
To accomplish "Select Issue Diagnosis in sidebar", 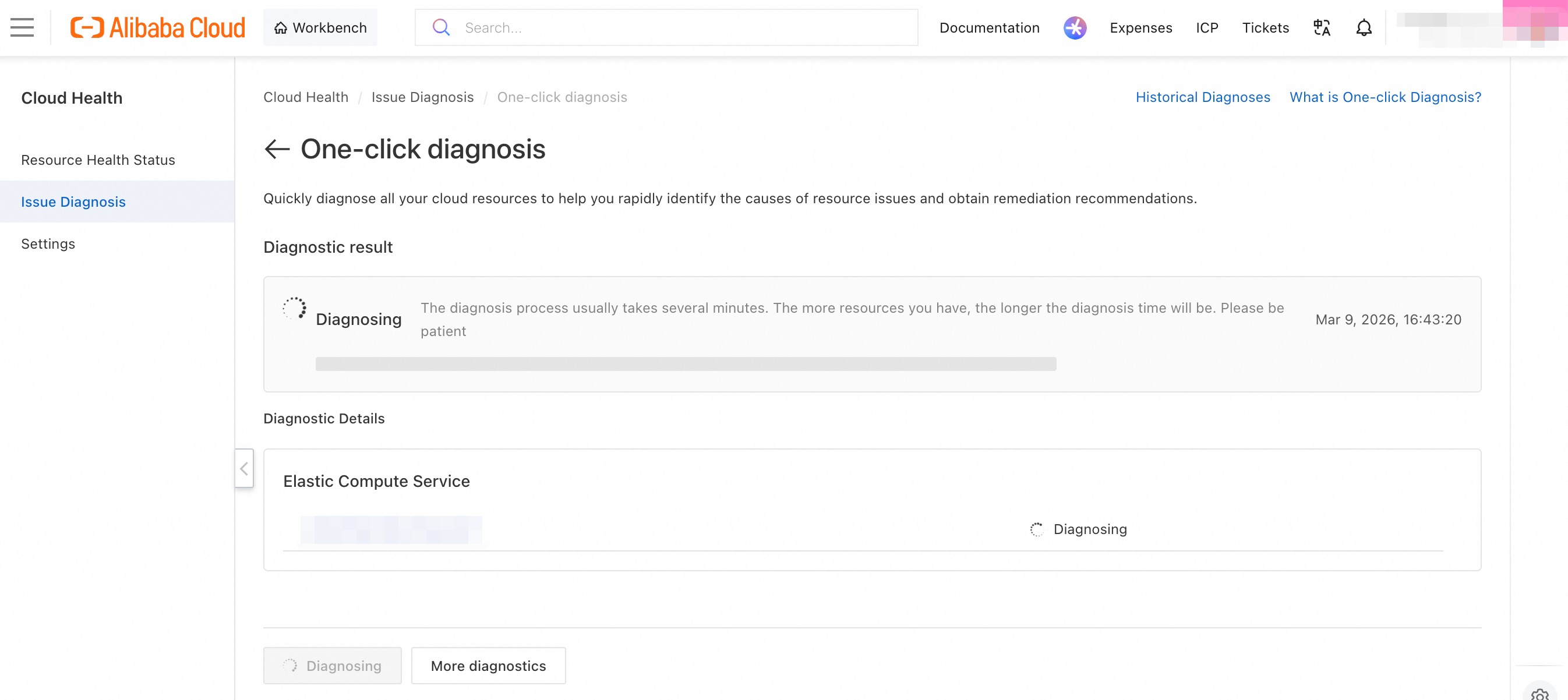I will [118, 201].
